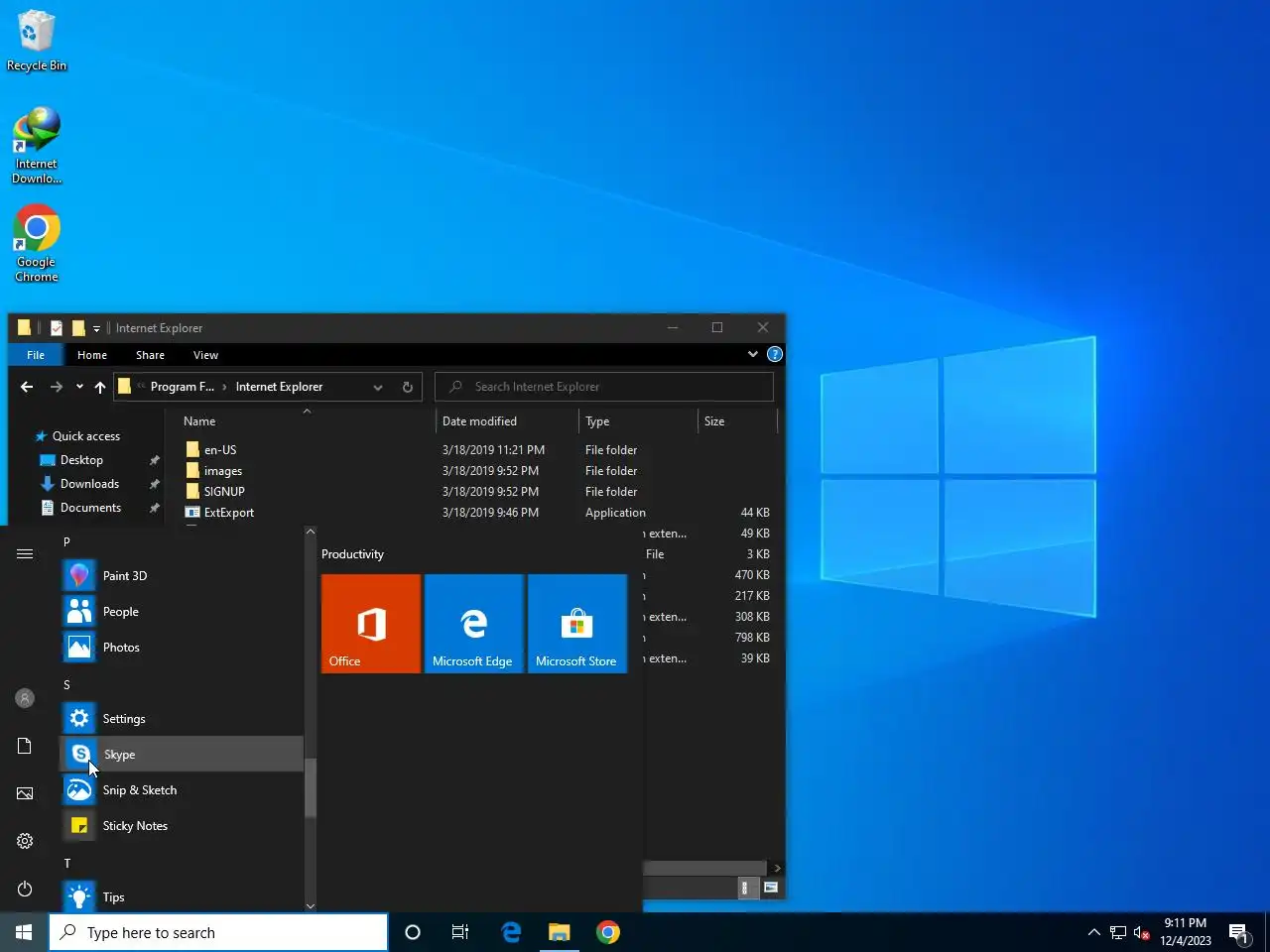This screenshot has width=1270, height=952.
Task: Open Pictures from the Start menu rail
Action: click(x=25, y=793)
